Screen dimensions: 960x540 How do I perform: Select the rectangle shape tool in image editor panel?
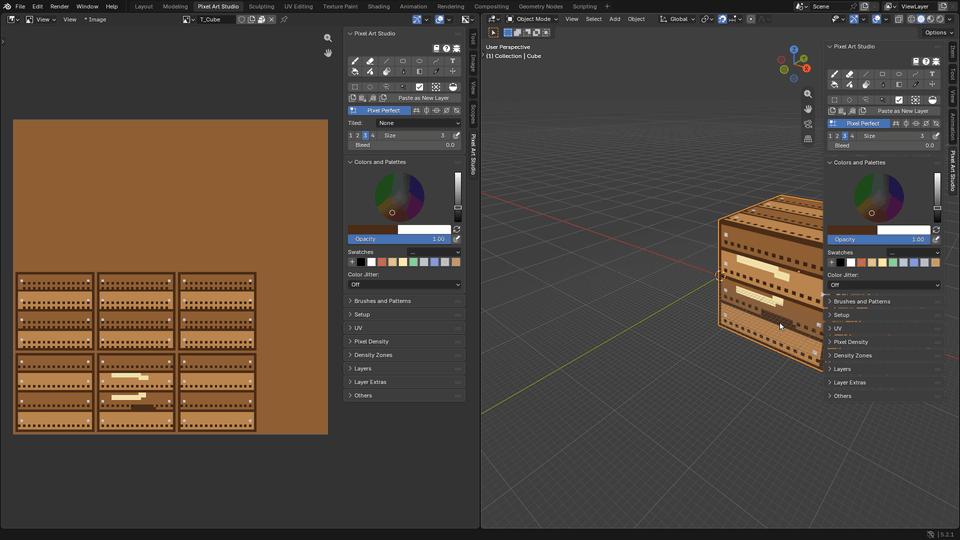click(403, 61)
